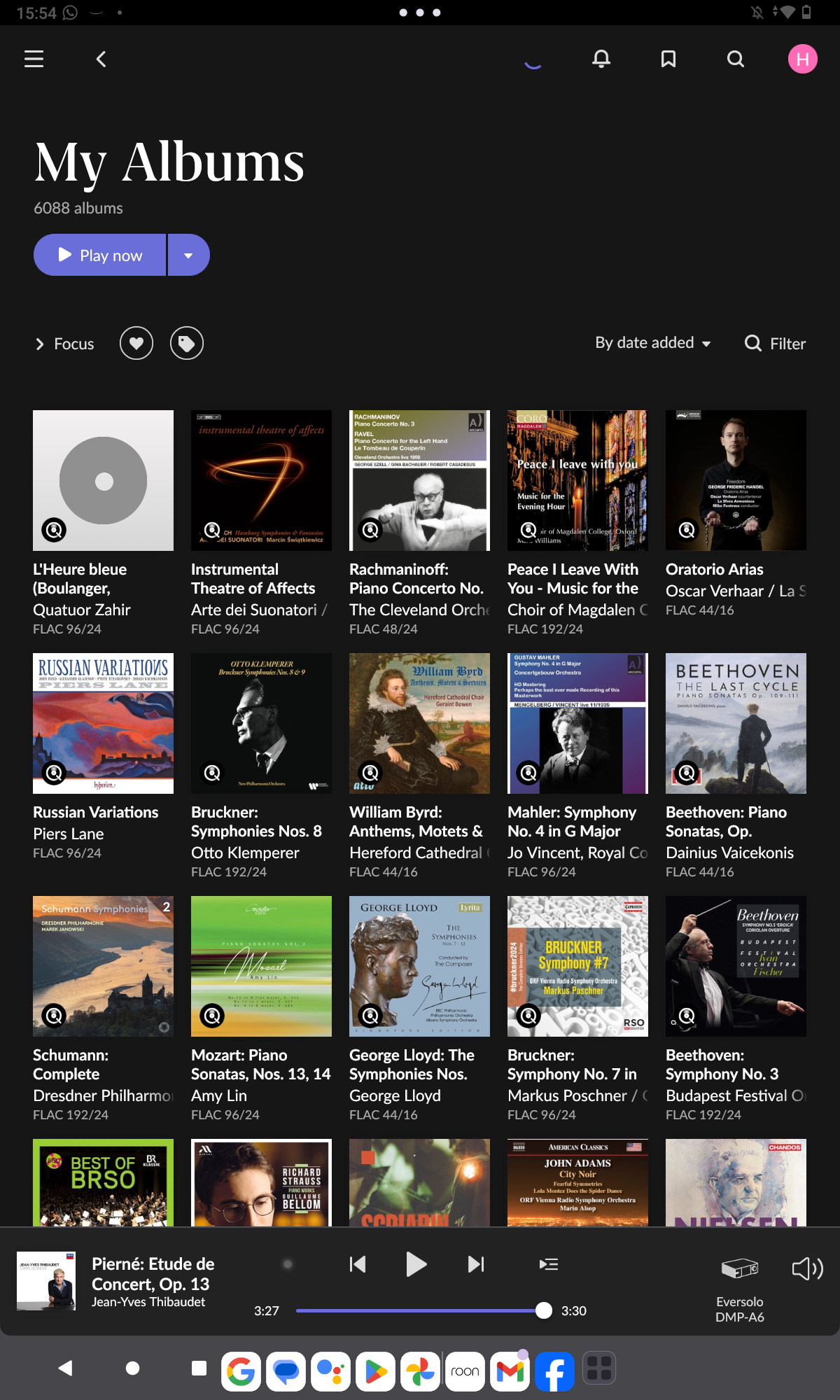Open profile avatar H

click(803, 59)
